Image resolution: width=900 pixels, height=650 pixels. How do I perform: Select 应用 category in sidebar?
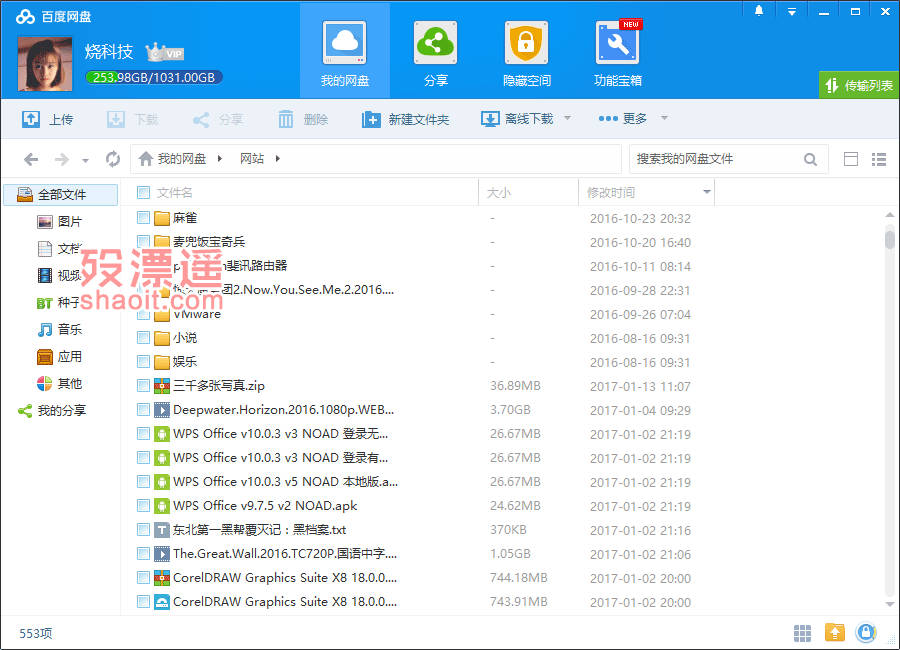tap(60, 357)
